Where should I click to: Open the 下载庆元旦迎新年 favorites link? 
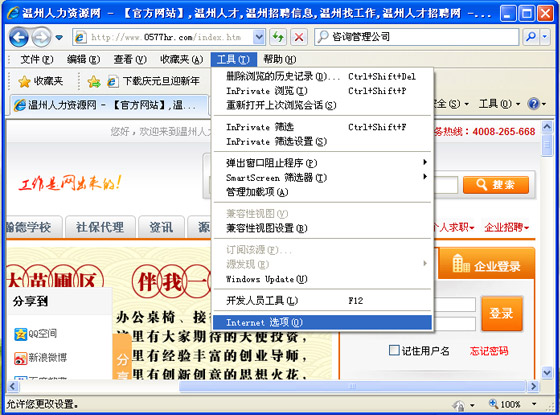click(x=154, y=81)
